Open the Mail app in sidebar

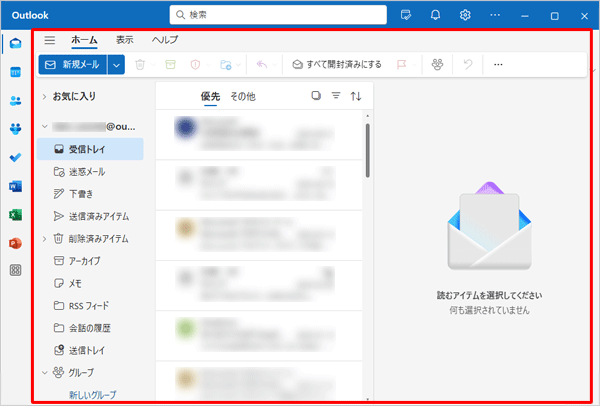[x=15, y=43]
